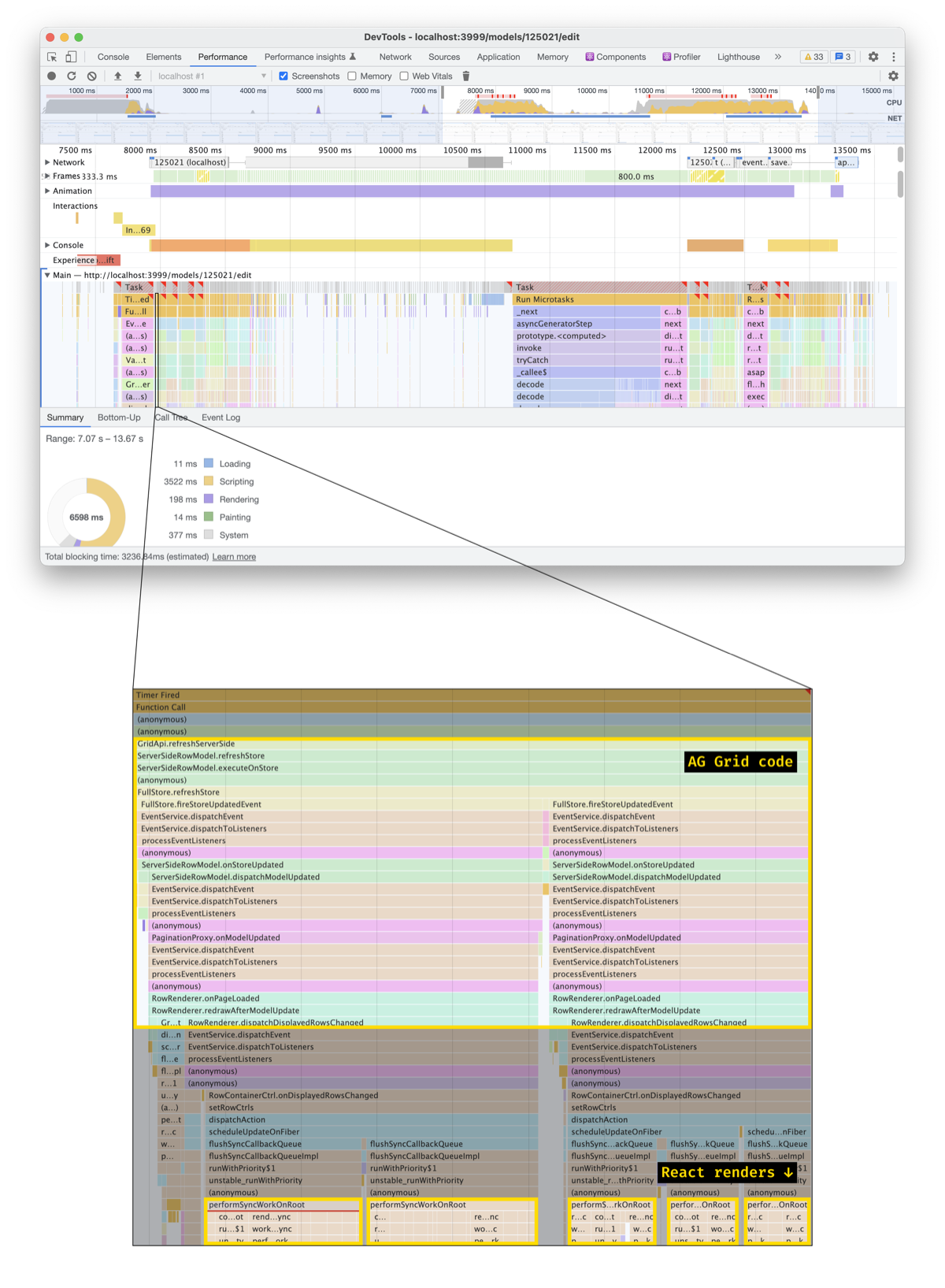The height and width of the screenshot is (1288, 945).
Task: Click the Scripting yellow legend swatch
Action: click(x=209, y=481)
